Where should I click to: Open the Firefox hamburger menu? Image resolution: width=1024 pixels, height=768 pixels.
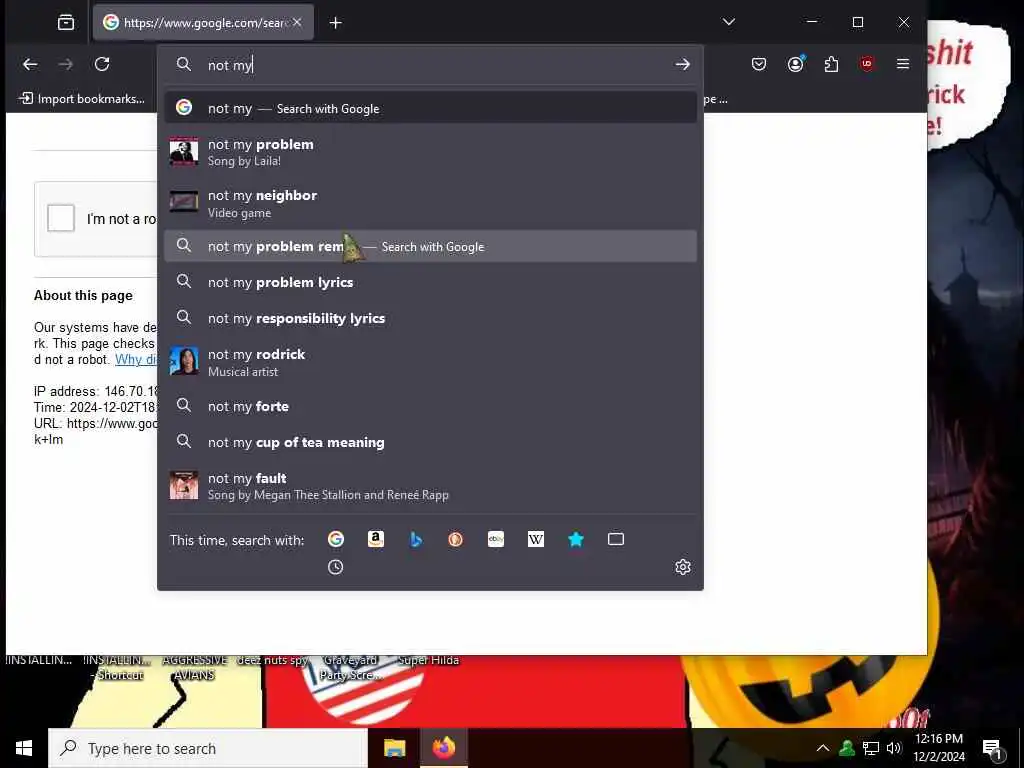tap(903, 64)
